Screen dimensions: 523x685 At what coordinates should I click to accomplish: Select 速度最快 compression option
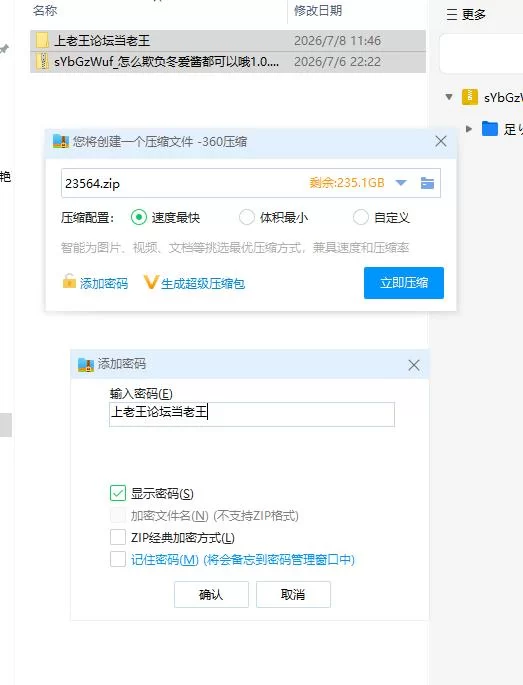[165, 217]
